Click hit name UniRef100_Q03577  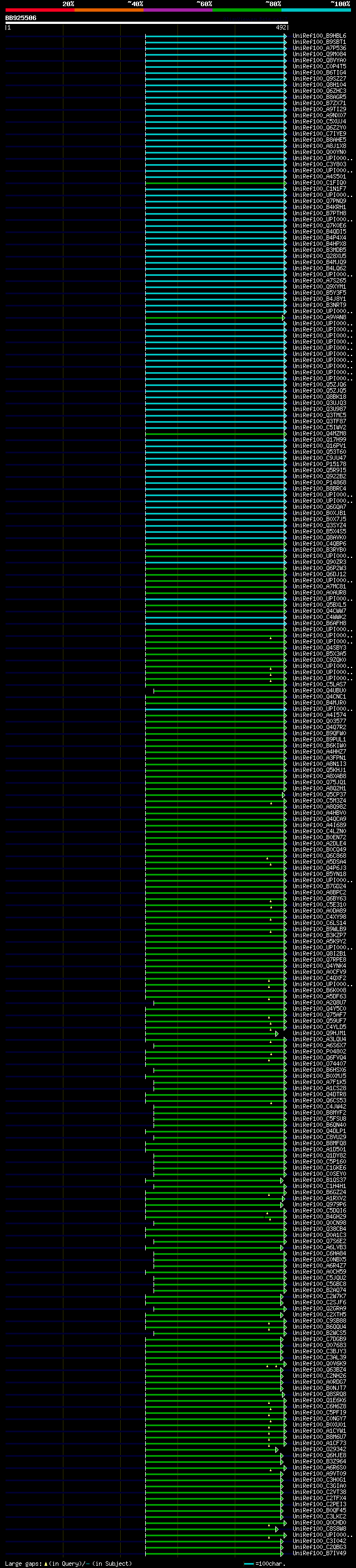click(319, 721)
